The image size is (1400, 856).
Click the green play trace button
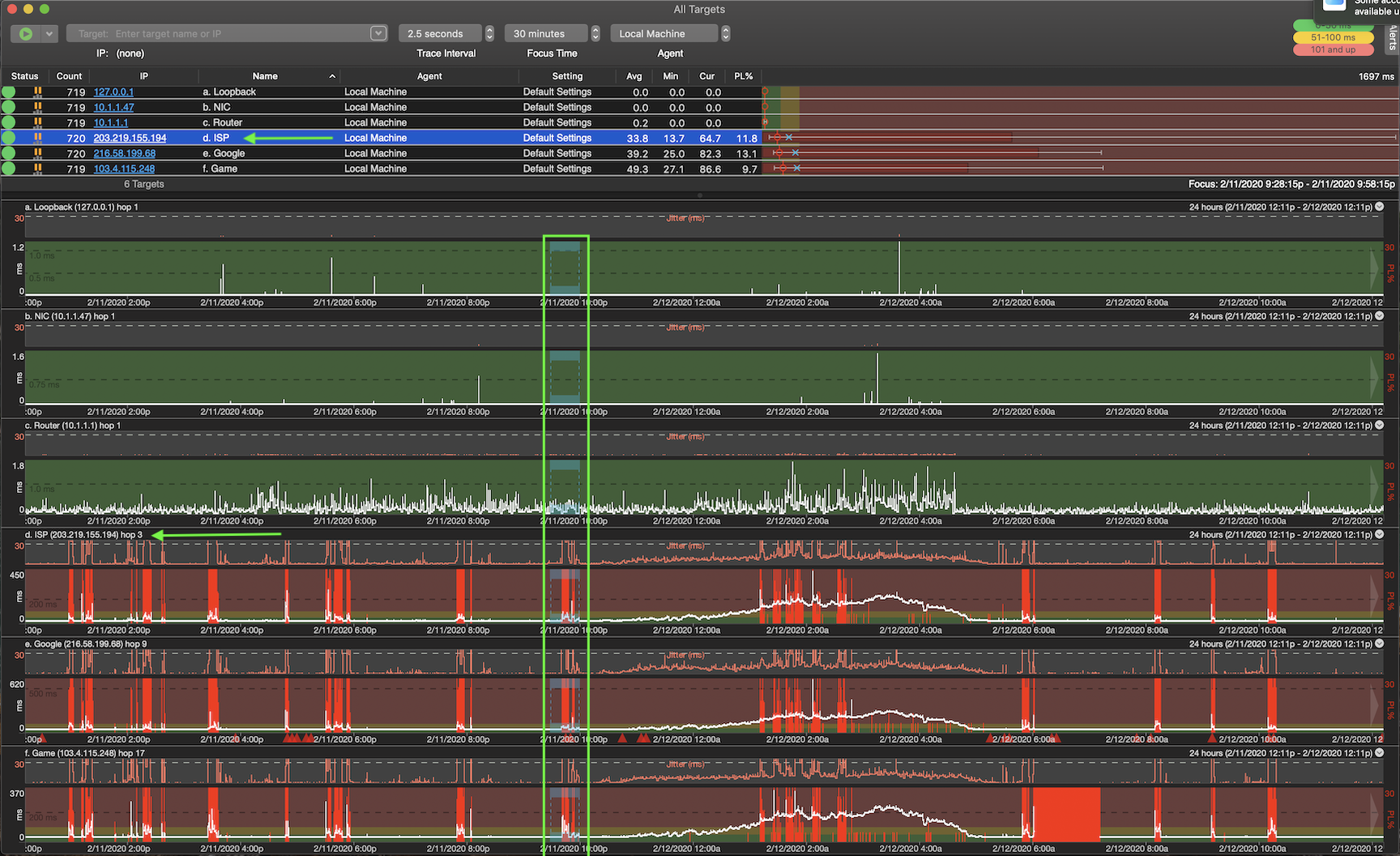pyautogui.click(x=26, y=33)
